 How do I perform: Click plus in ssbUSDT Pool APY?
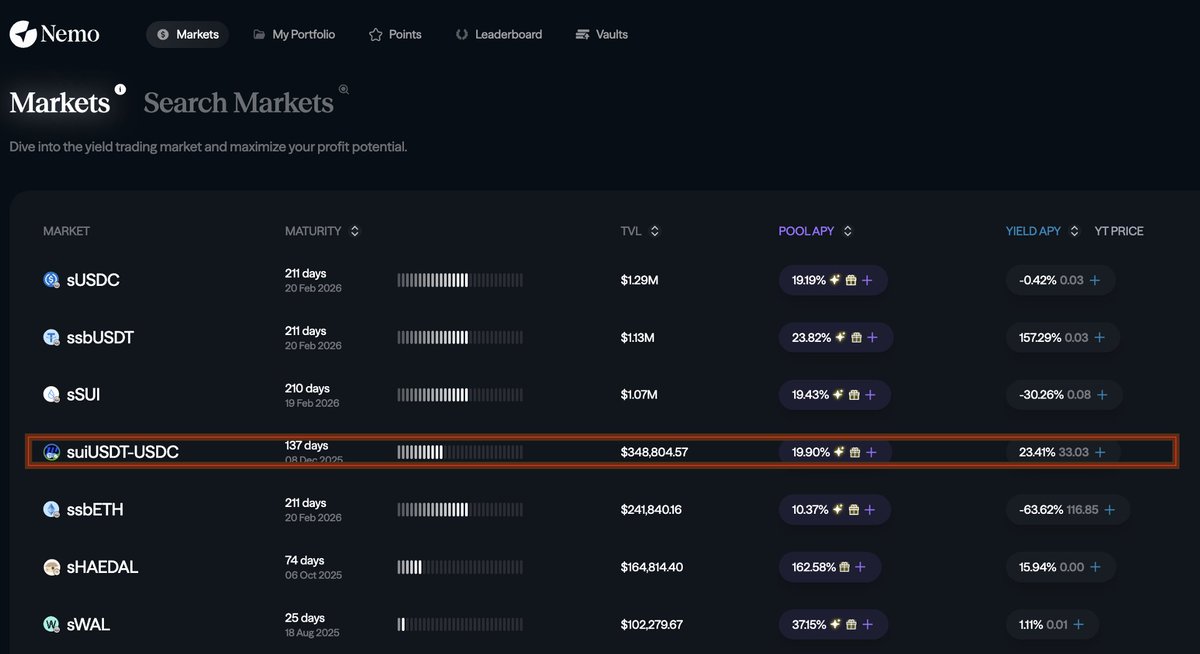[872, 338]
